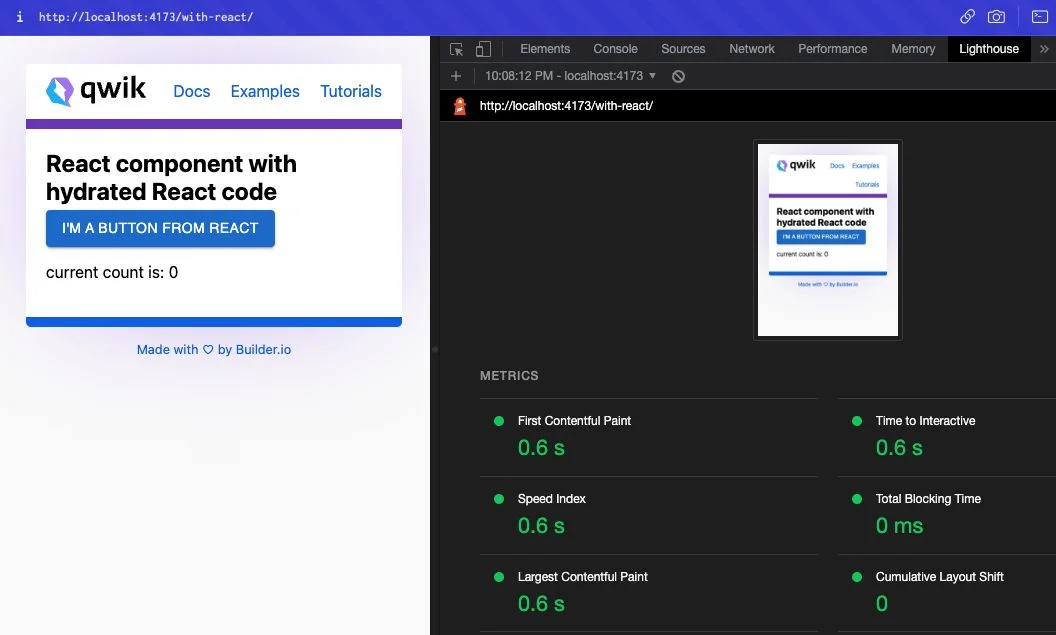1056x635 pixels.
Task: Show more DevTools tabs via double chevron
Action: click(x=1044, y=49)
